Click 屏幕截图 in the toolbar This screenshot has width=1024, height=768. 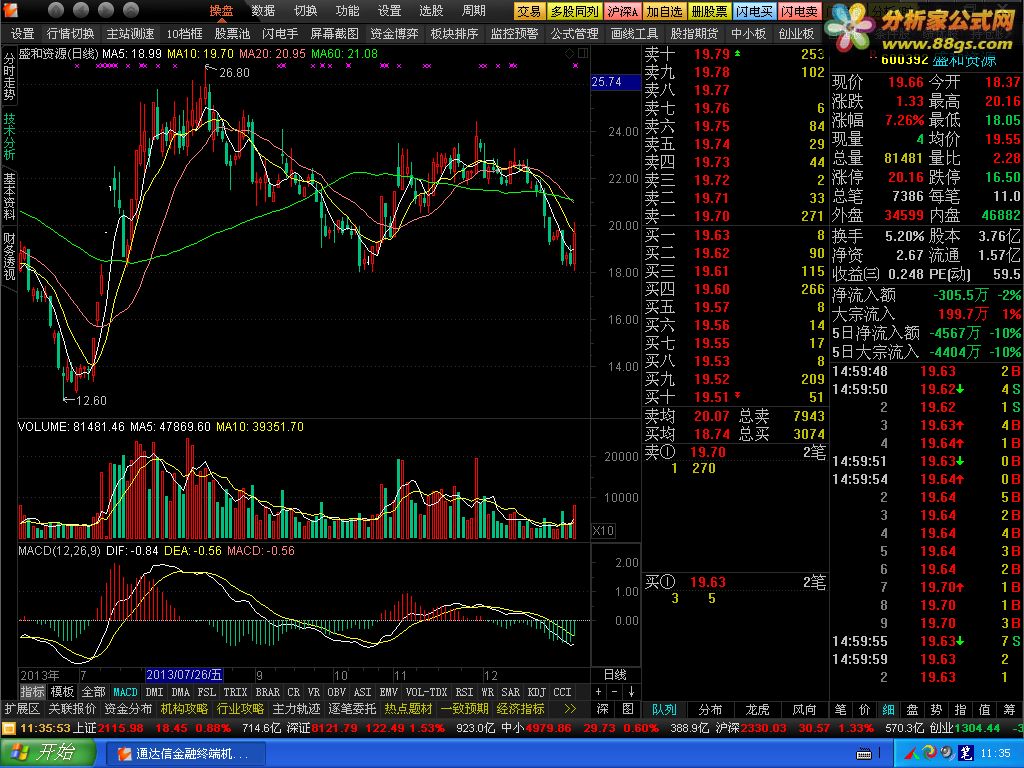(x=334, y=33)
